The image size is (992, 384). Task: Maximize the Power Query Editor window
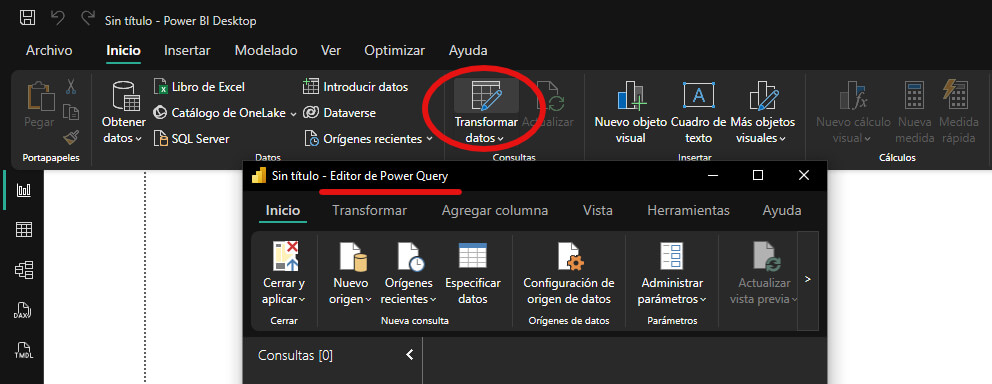(x=758, y=175)
